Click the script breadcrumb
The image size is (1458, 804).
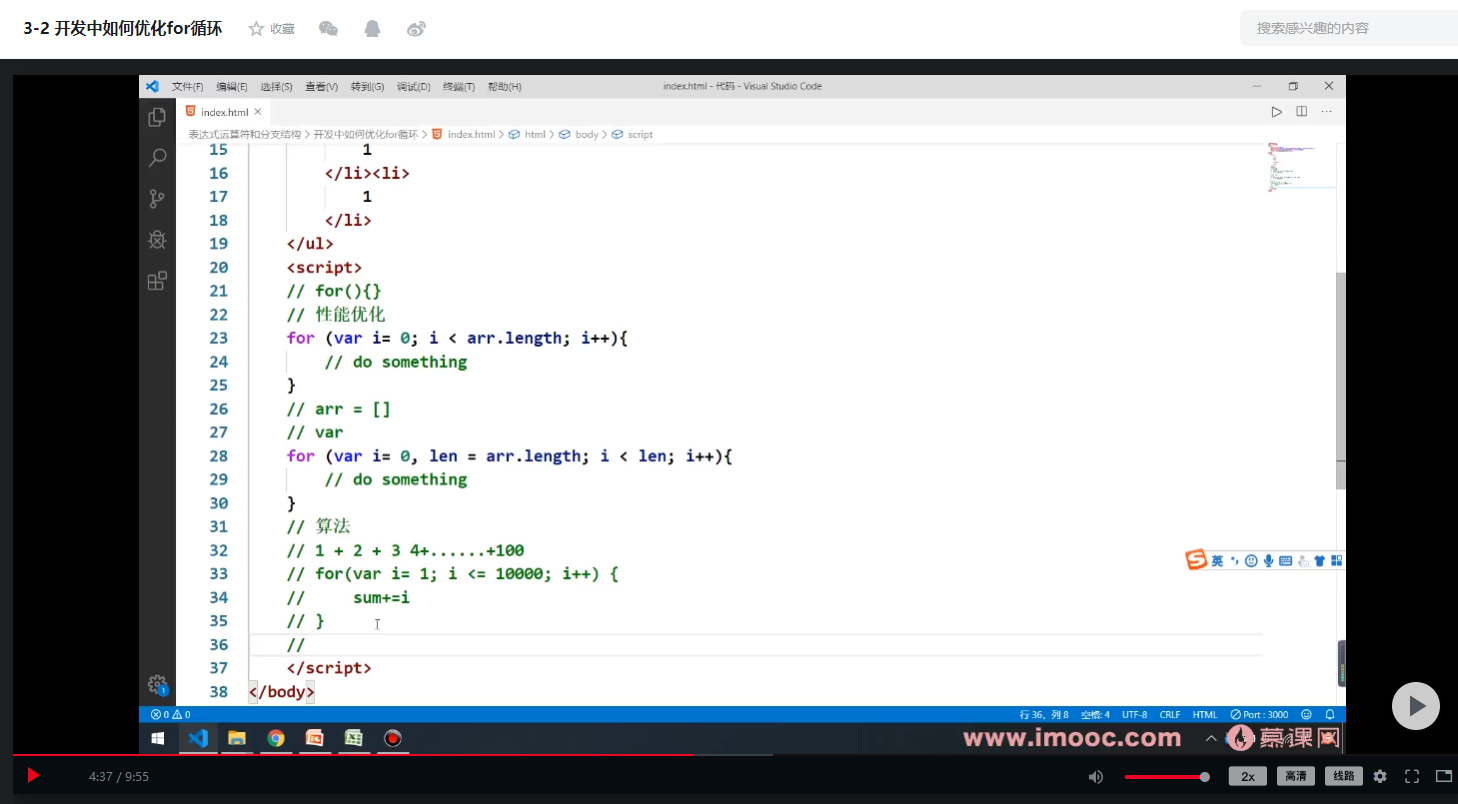point(640,134)
